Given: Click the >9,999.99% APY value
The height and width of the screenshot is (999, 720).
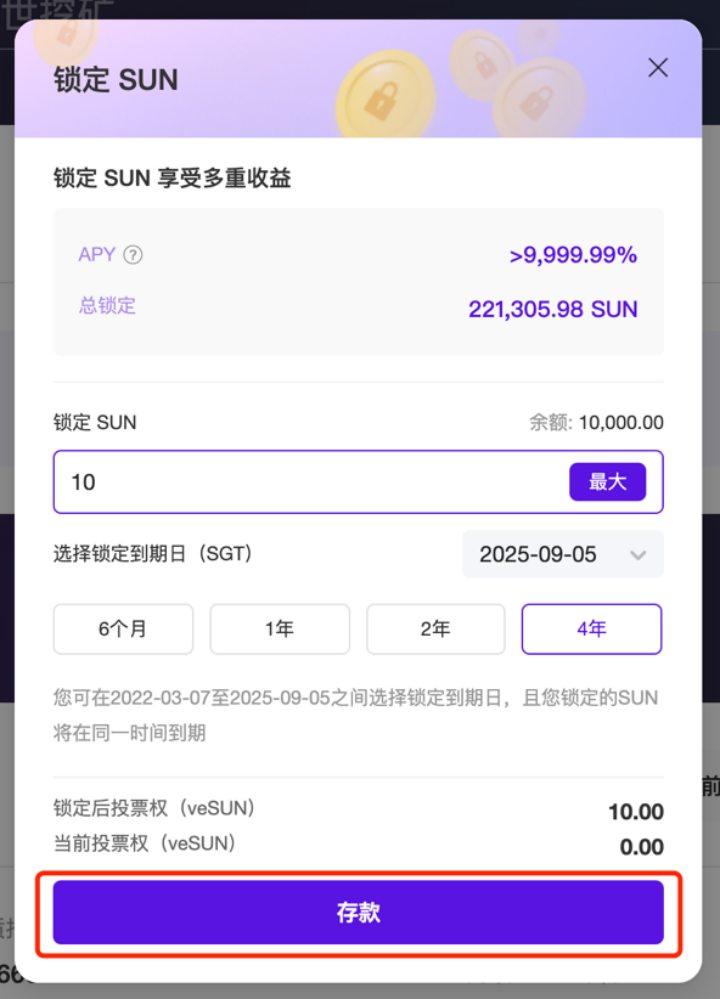Looking at the screenshot, I should (x=573, y=255).
